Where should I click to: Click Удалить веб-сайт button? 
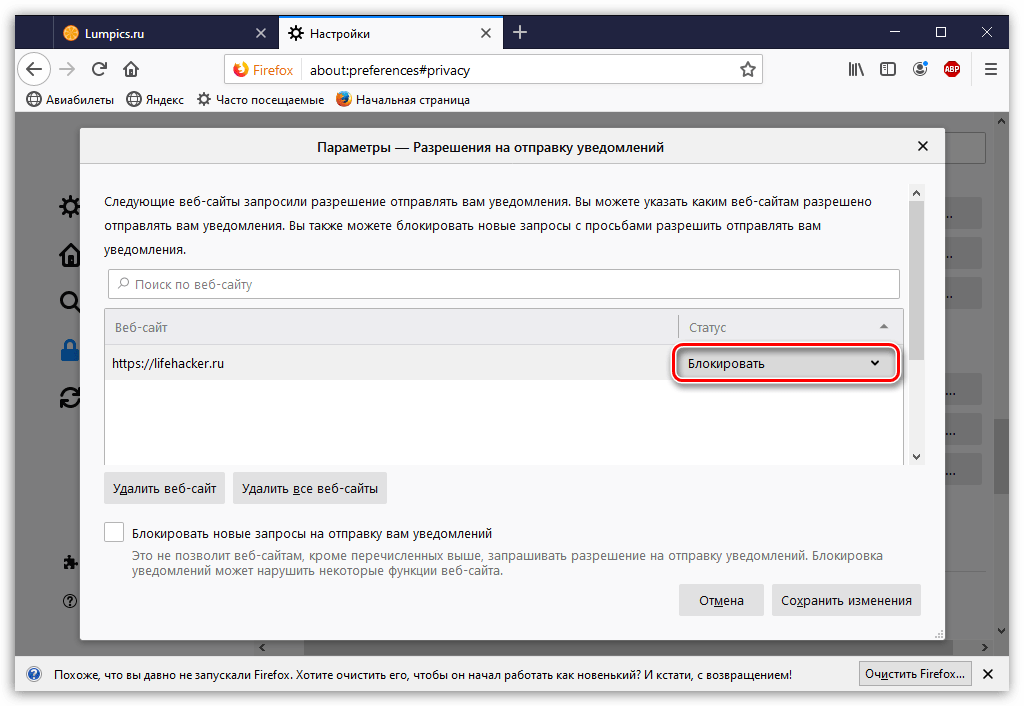(165, 489)
